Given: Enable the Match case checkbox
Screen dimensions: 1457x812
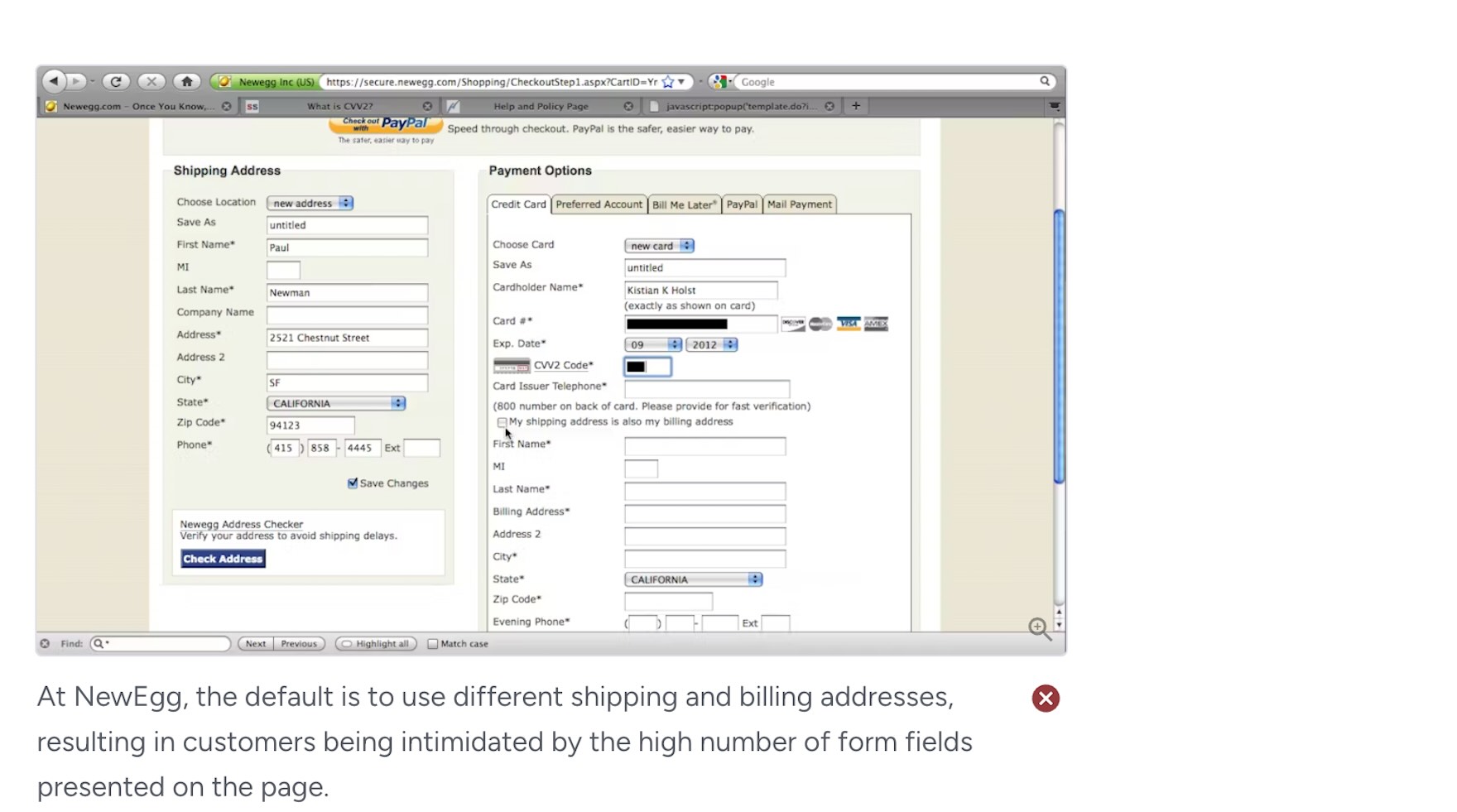Looking at the screenshot, I should pos(432,644).
